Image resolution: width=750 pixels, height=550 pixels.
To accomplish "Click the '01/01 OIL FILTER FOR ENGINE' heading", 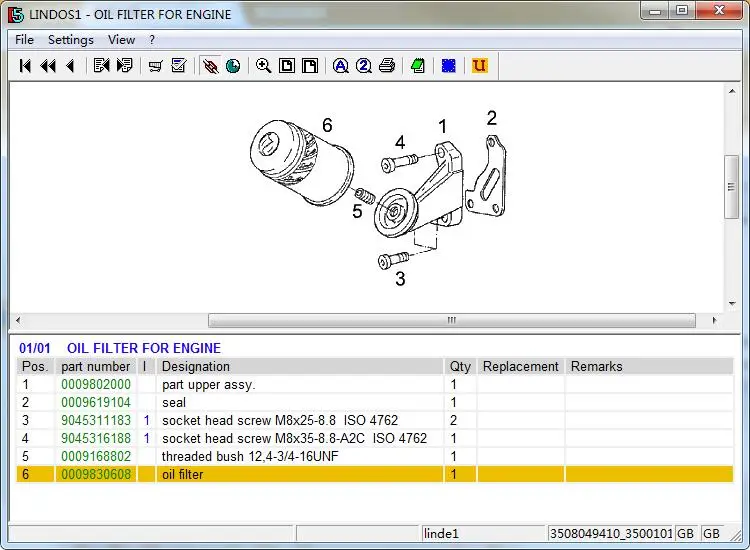I will click(x=120, y=348).
